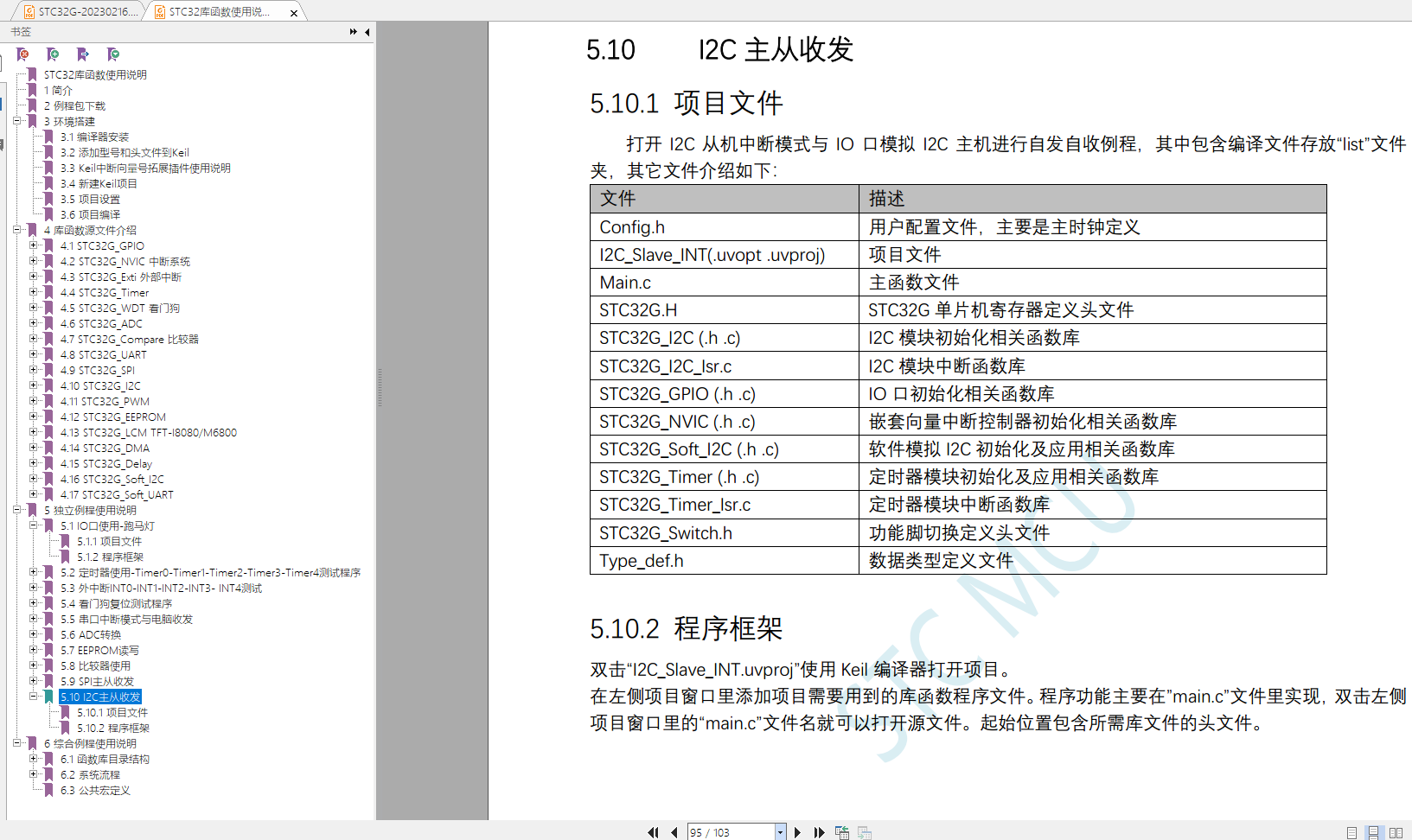Click the page number field 95 / 103
This screenshot has width=1412, height=840.
[731, 832]
